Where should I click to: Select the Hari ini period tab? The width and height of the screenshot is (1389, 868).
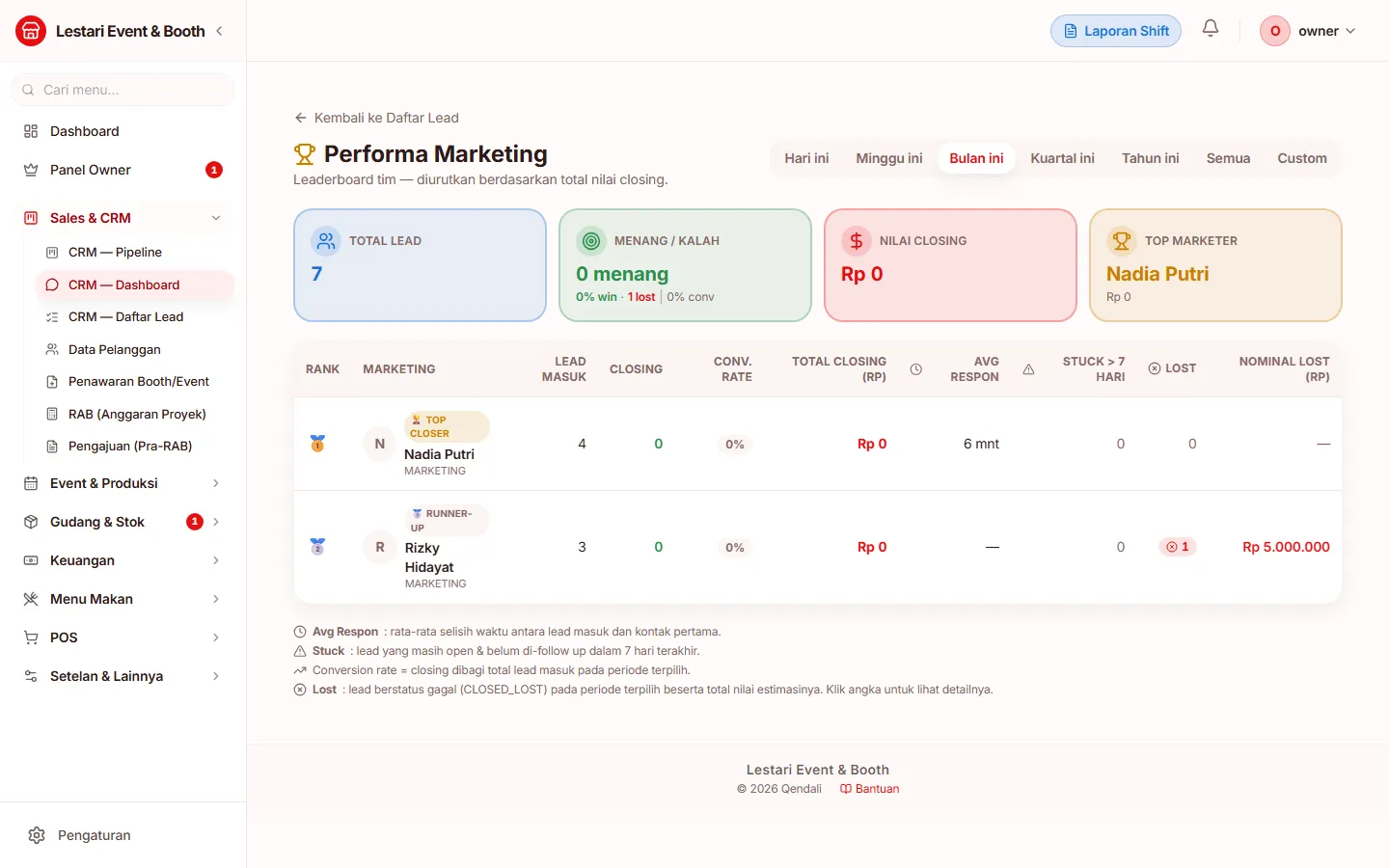806,158
